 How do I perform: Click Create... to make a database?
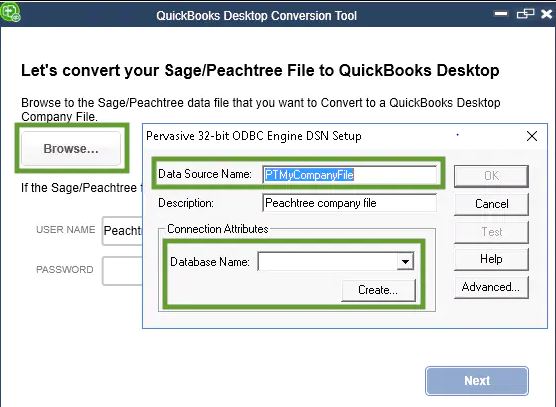pos(378,290)
